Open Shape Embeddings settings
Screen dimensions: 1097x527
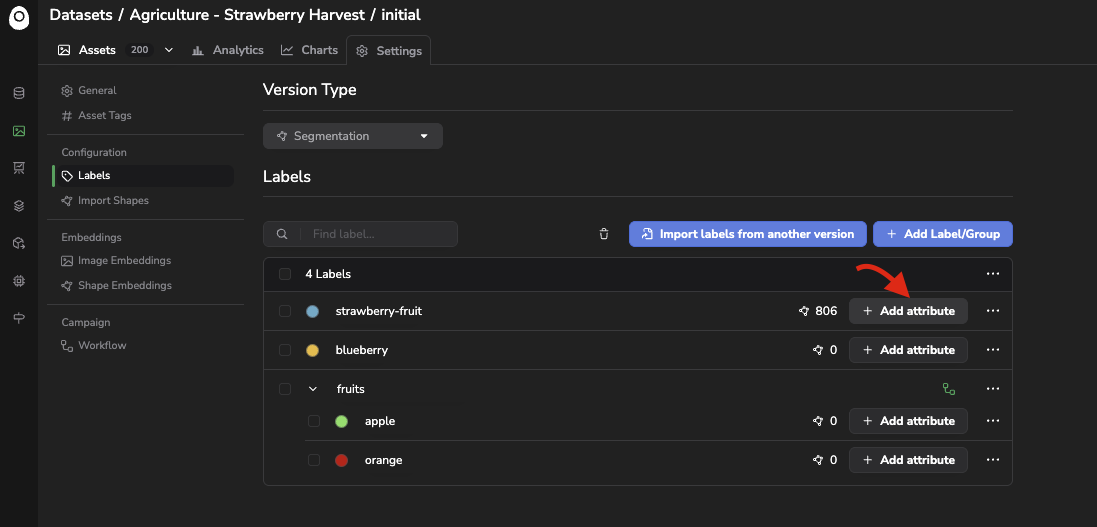116,286
